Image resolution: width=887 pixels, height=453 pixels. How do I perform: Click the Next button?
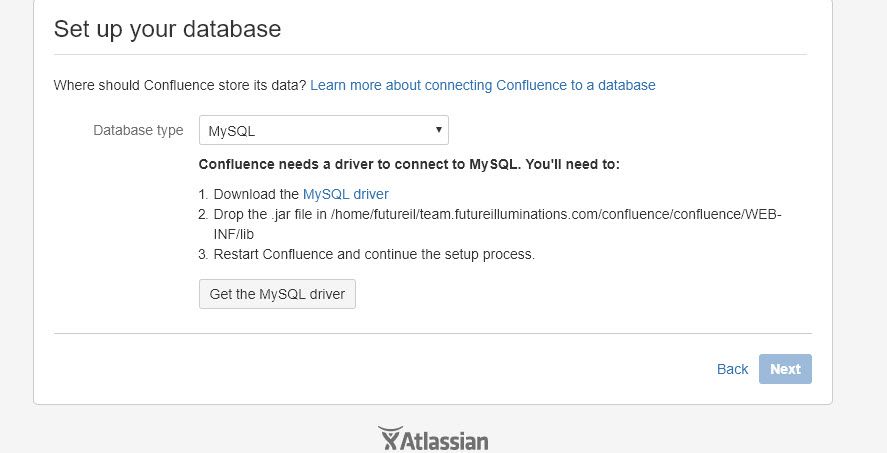[x=785, y=369]
